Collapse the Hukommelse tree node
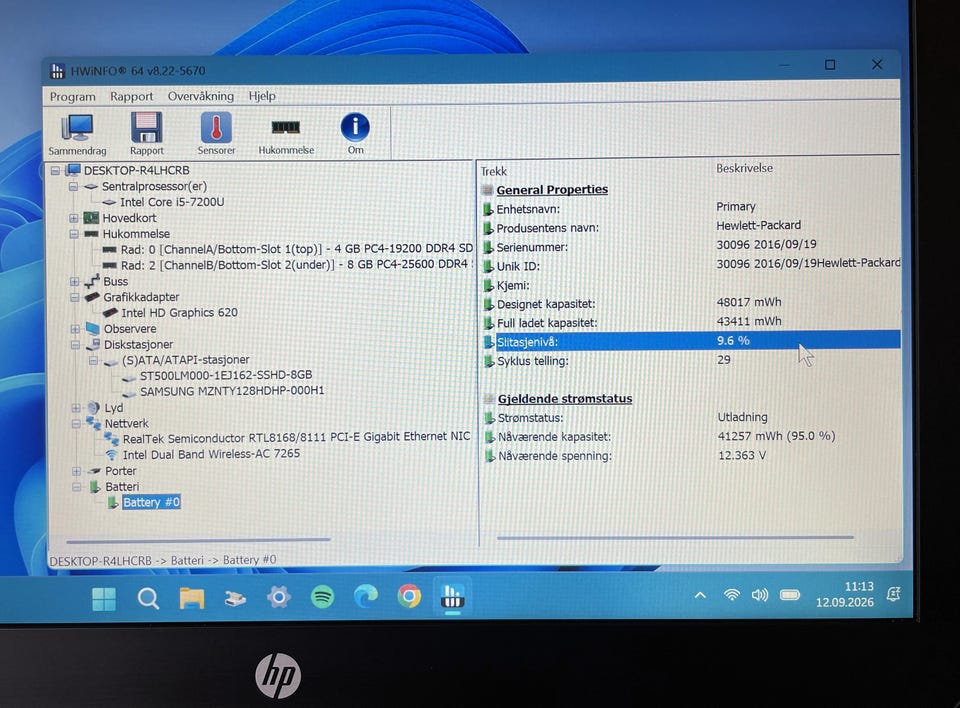The height and width of the screenshot is (708, 960). [73, 234]
